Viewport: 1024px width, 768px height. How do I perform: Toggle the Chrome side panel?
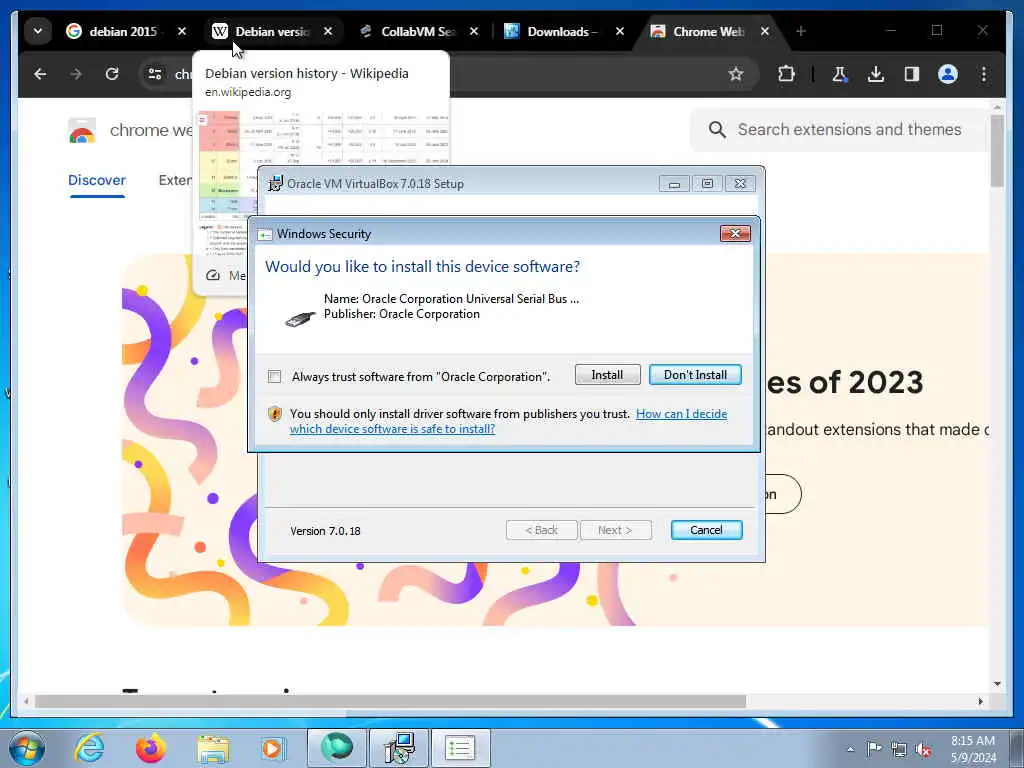(x=912, y=74)
